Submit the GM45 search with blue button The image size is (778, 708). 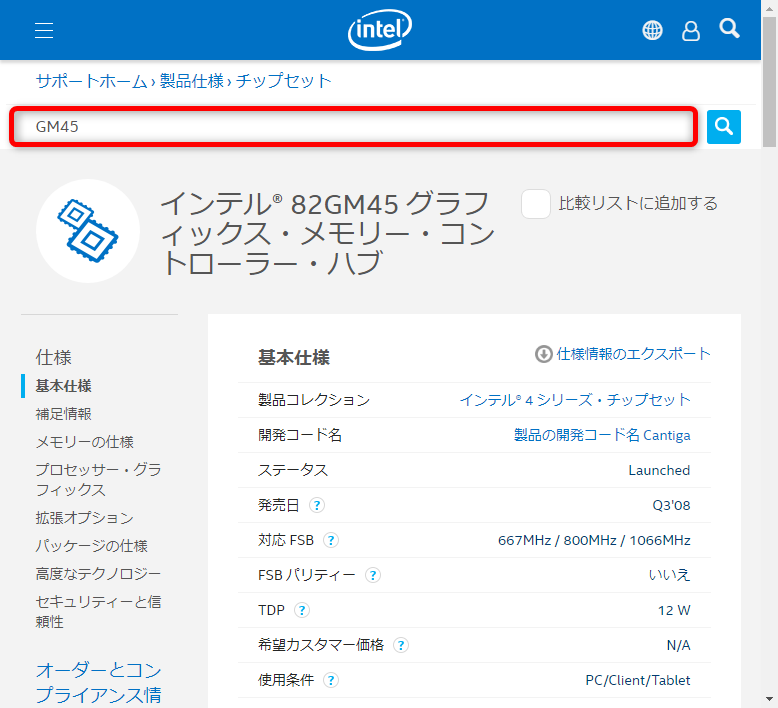[x=723, y=127]
